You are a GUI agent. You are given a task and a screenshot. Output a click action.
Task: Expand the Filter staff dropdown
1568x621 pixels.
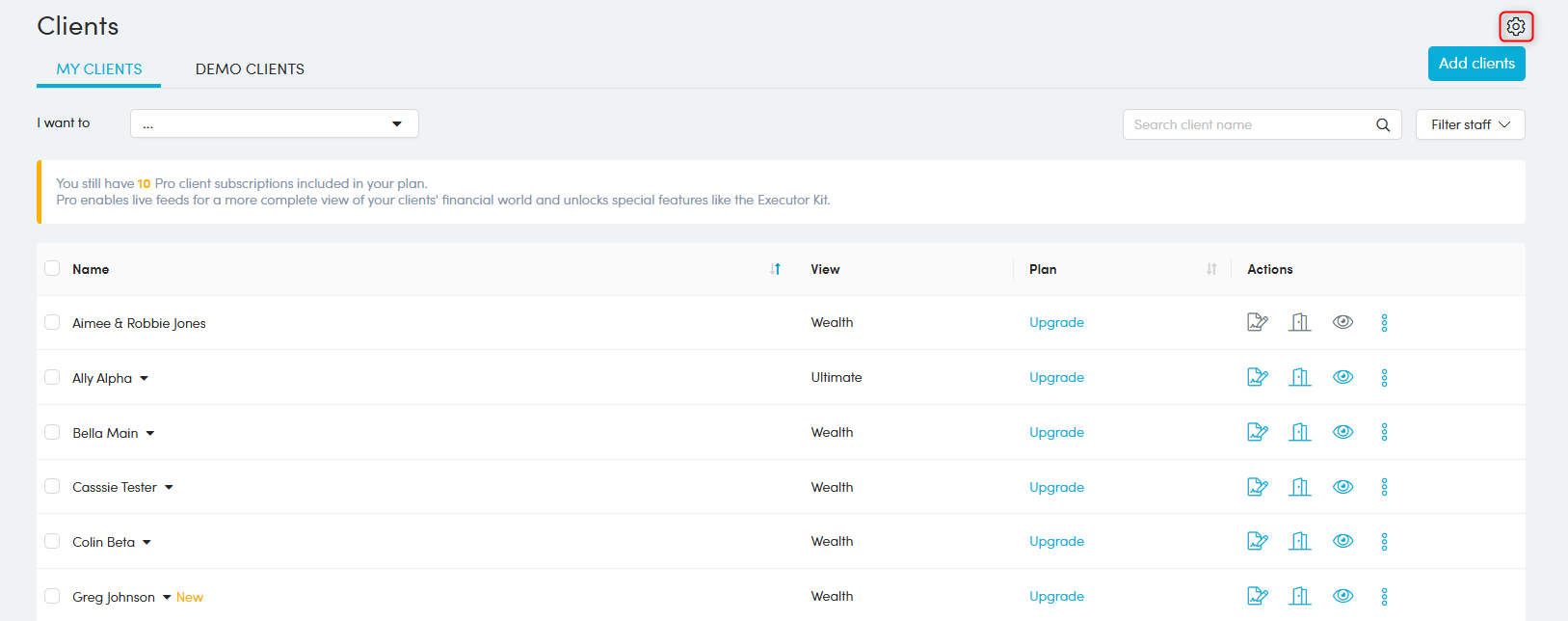coord(1470,124)
